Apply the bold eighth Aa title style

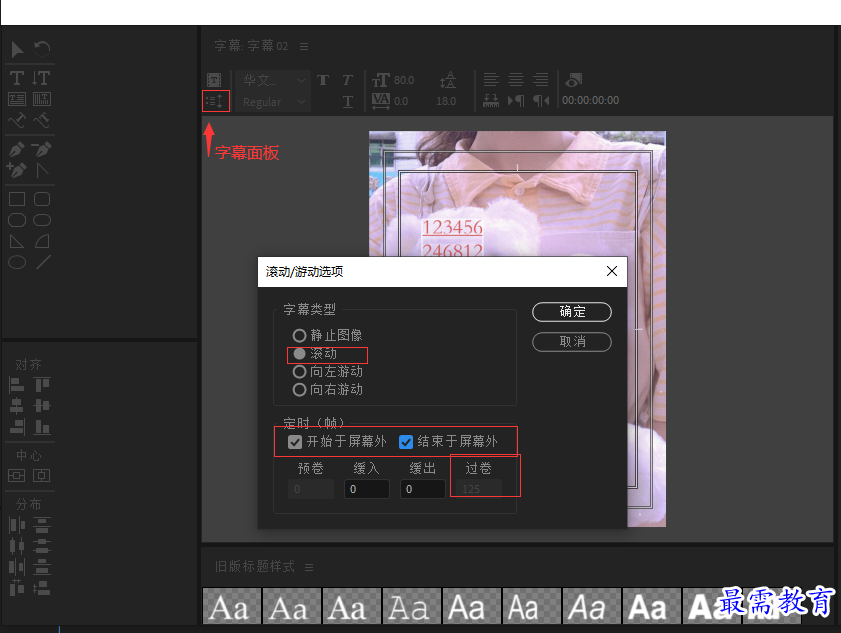[651, 606]
